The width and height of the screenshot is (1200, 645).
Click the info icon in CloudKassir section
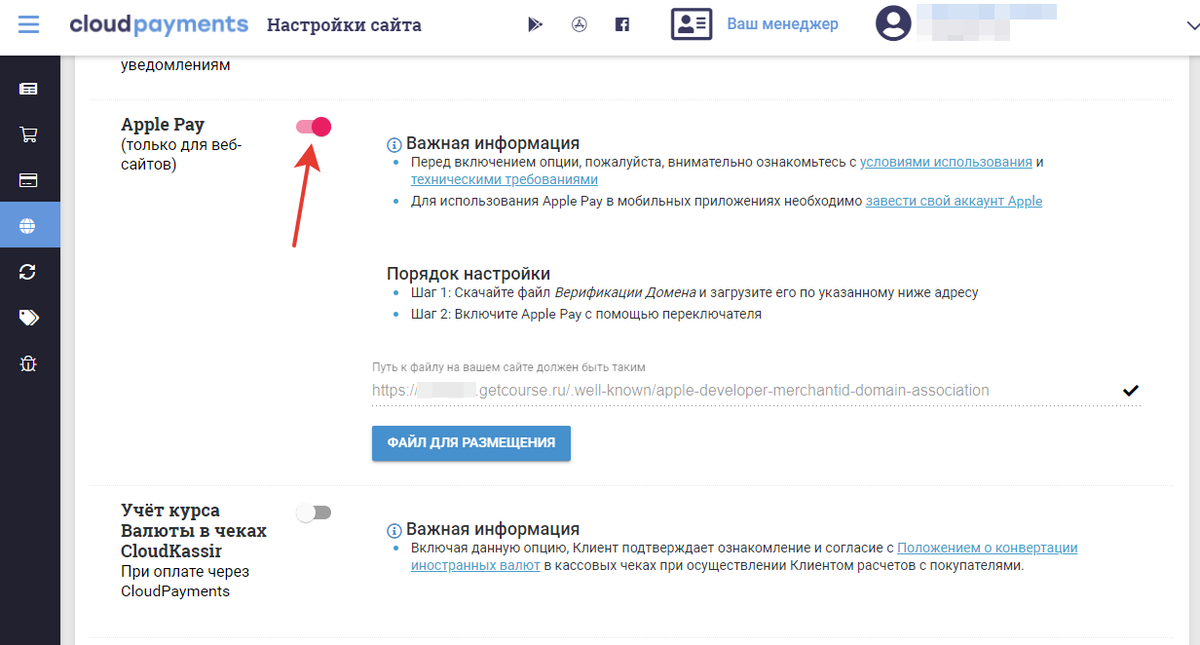(394, 530)
